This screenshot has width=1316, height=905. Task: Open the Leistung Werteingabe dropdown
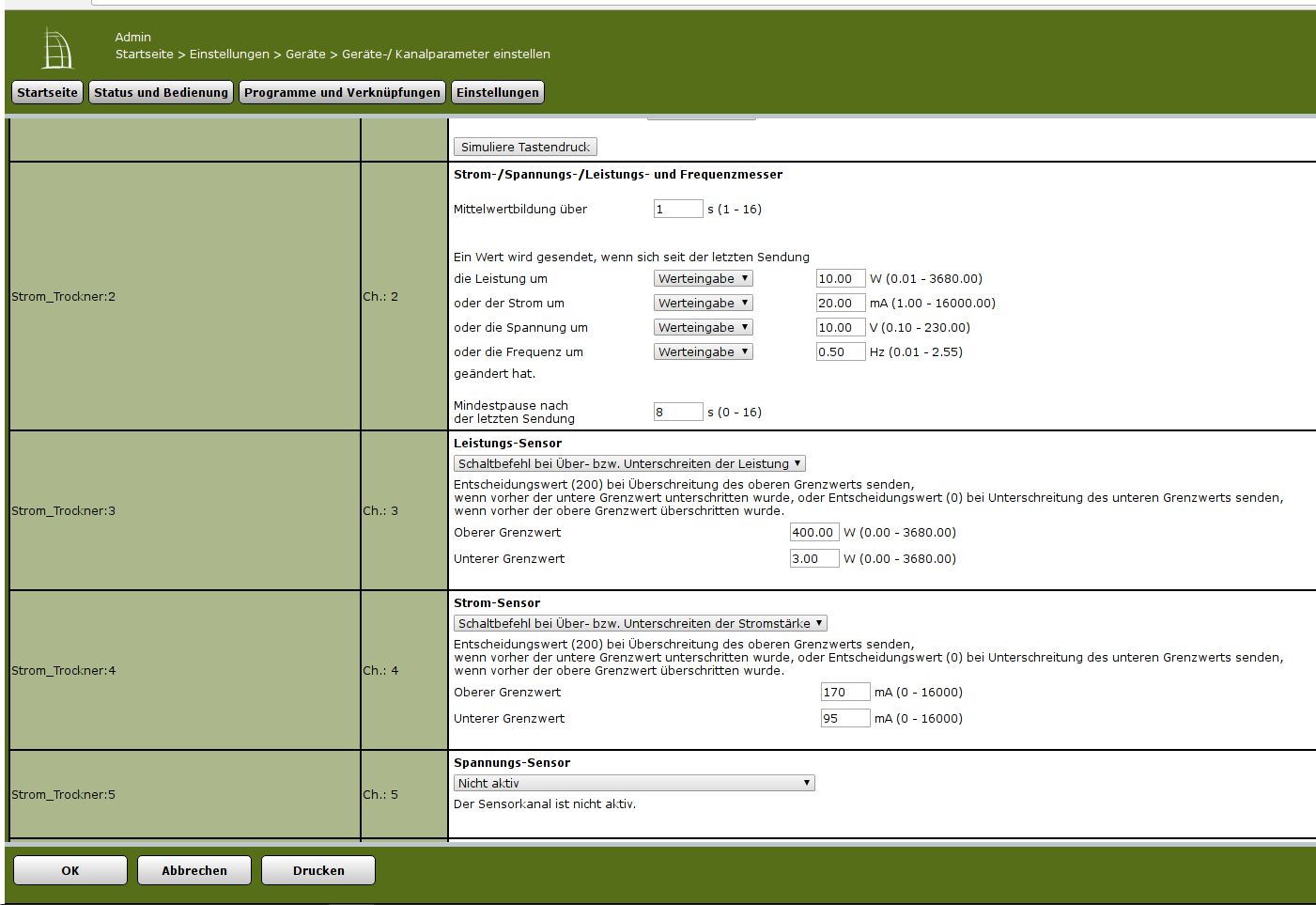tap(704, 278)
